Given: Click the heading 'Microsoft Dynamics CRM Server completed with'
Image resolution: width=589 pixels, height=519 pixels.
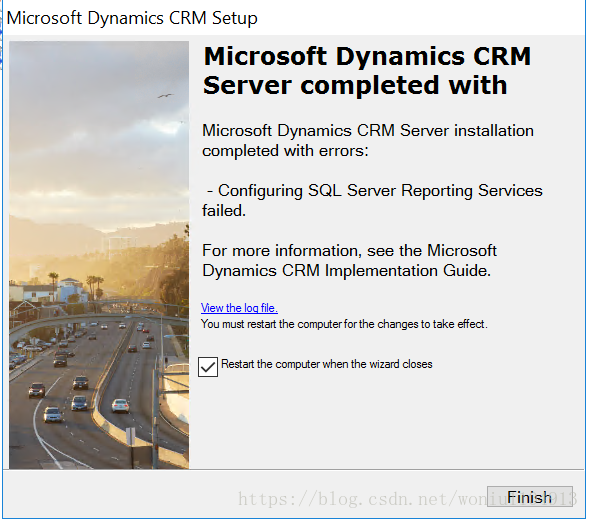Looking at the screenshot, I should tap(367, 71).
